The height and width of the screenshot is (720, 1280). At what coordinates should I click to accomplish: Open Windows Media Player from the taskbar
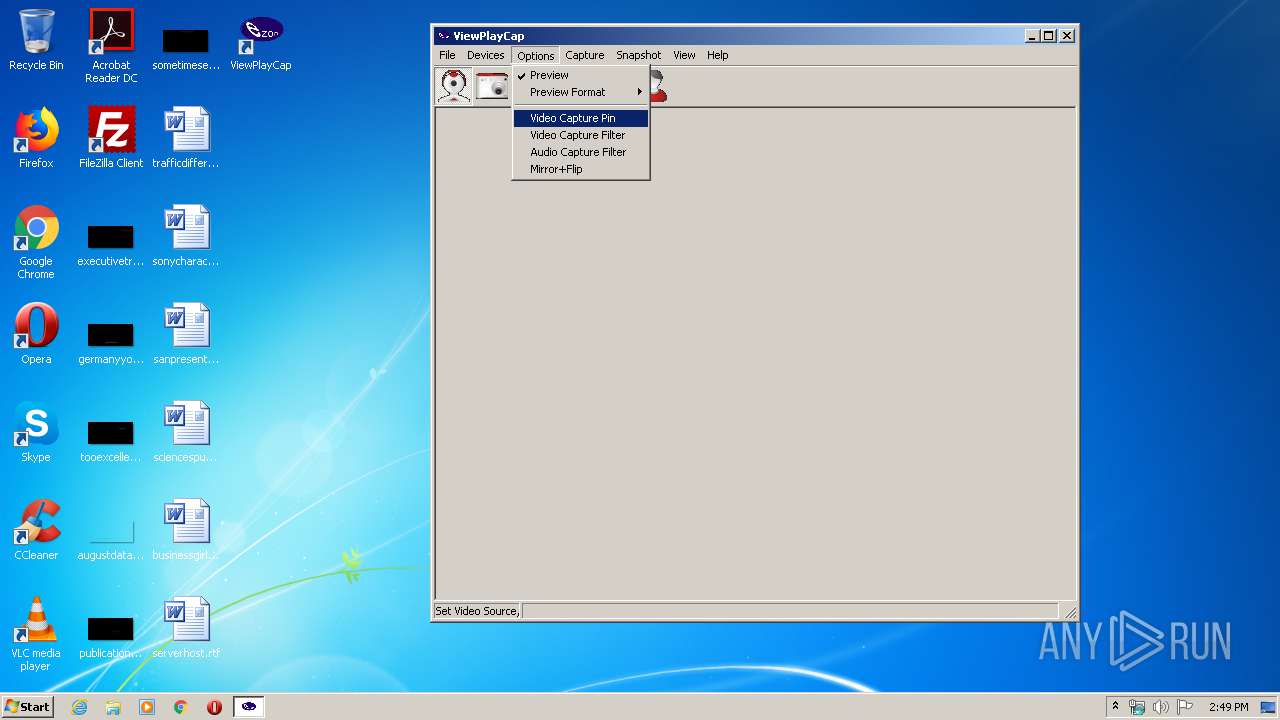pyautogui.click(x=147, y=707)
